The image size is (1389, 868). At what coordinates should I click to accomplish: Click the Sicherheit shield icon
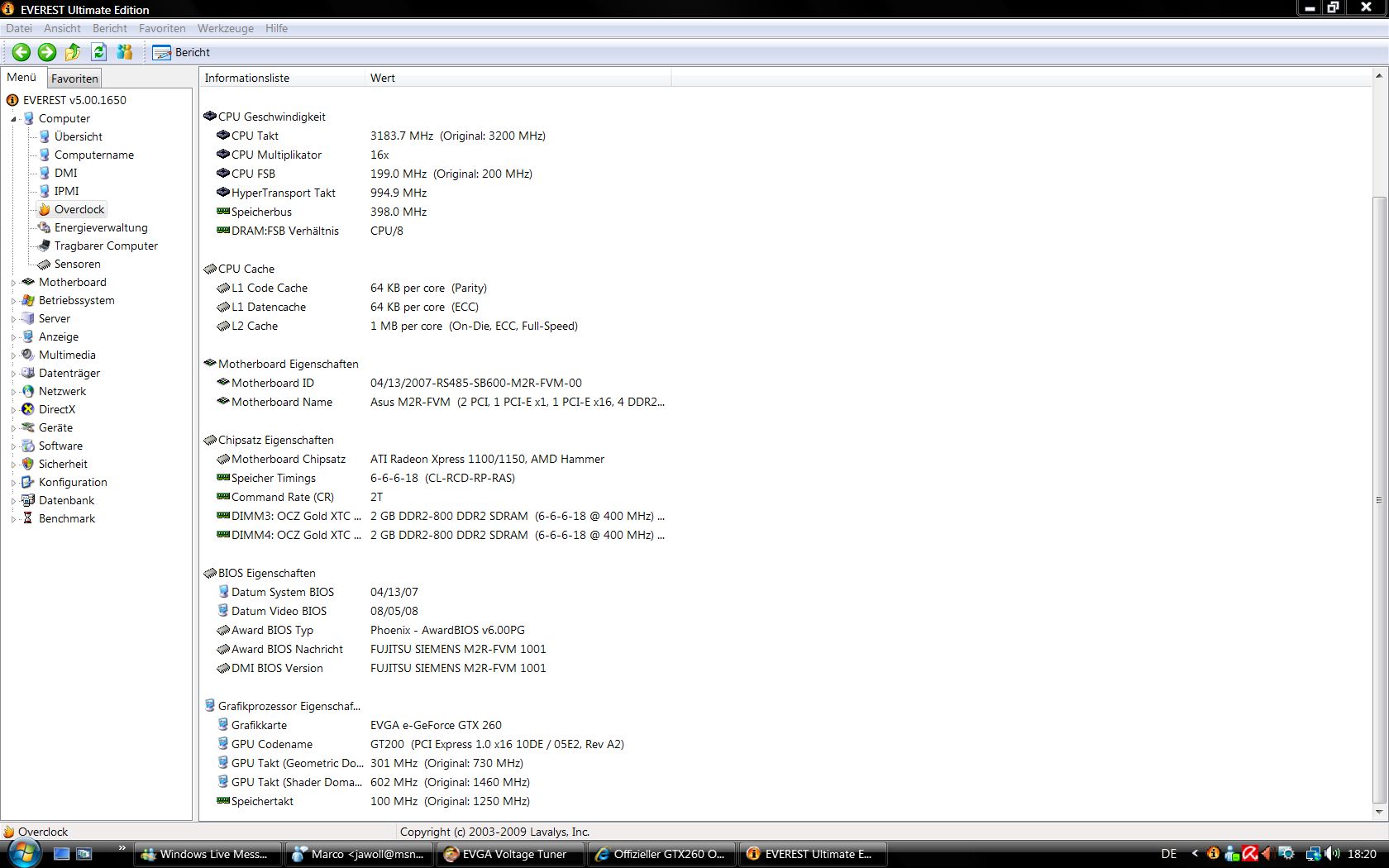pos(28,464)
